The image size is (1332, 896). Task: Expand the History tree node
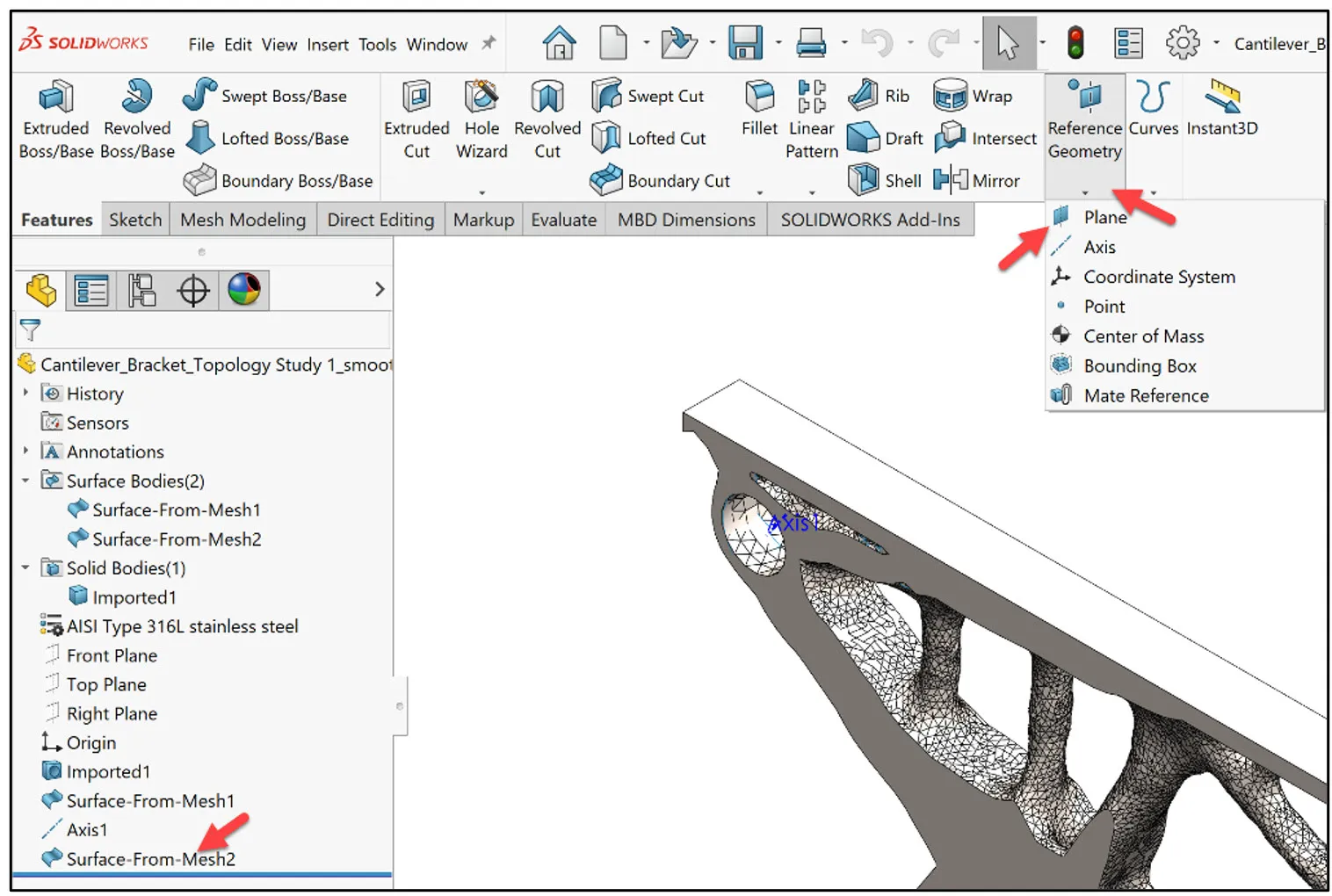25,393
